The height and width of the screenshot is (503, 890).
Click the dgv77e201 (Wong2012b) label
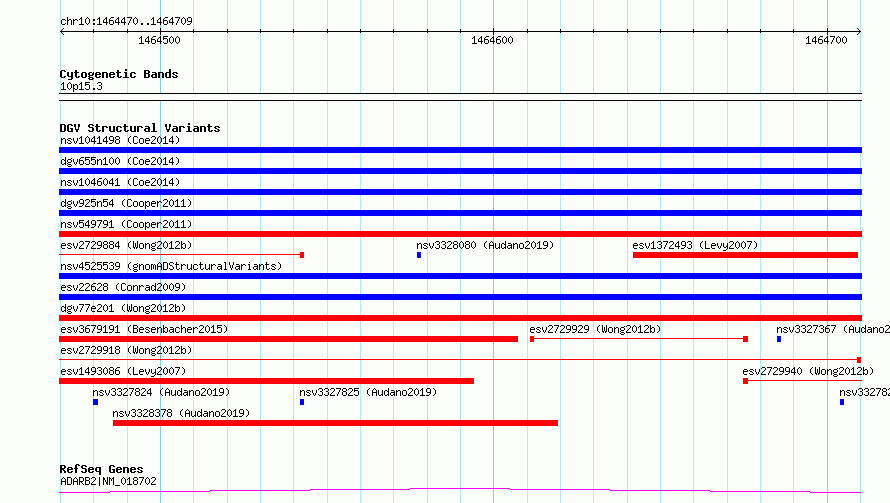(123, 308)
